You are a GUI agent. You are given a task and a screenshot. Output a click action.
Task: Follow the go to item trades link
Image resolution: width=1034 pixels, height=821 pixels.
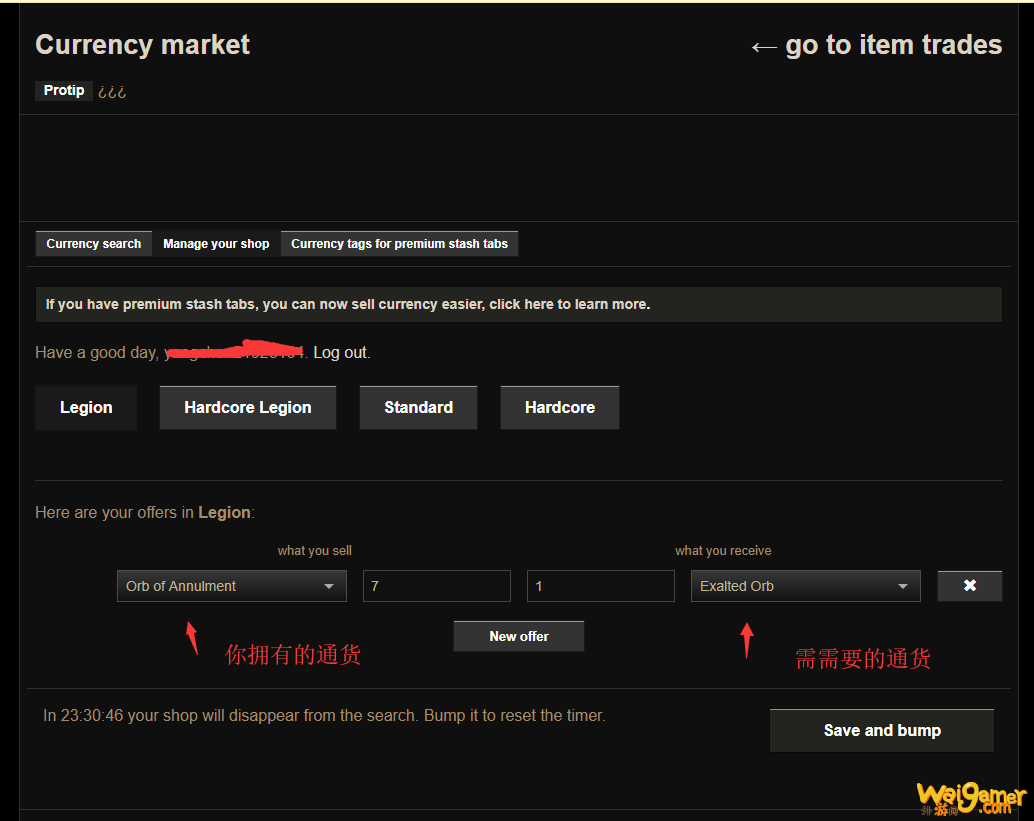click(877, 45)
